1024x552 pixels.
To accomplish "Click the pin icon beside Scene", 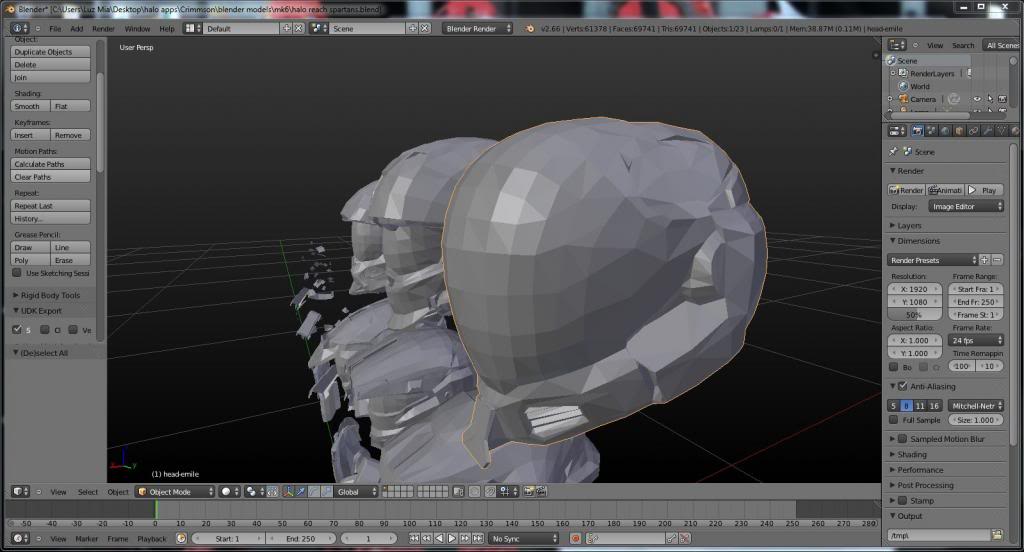I will [x=893, y=152].
